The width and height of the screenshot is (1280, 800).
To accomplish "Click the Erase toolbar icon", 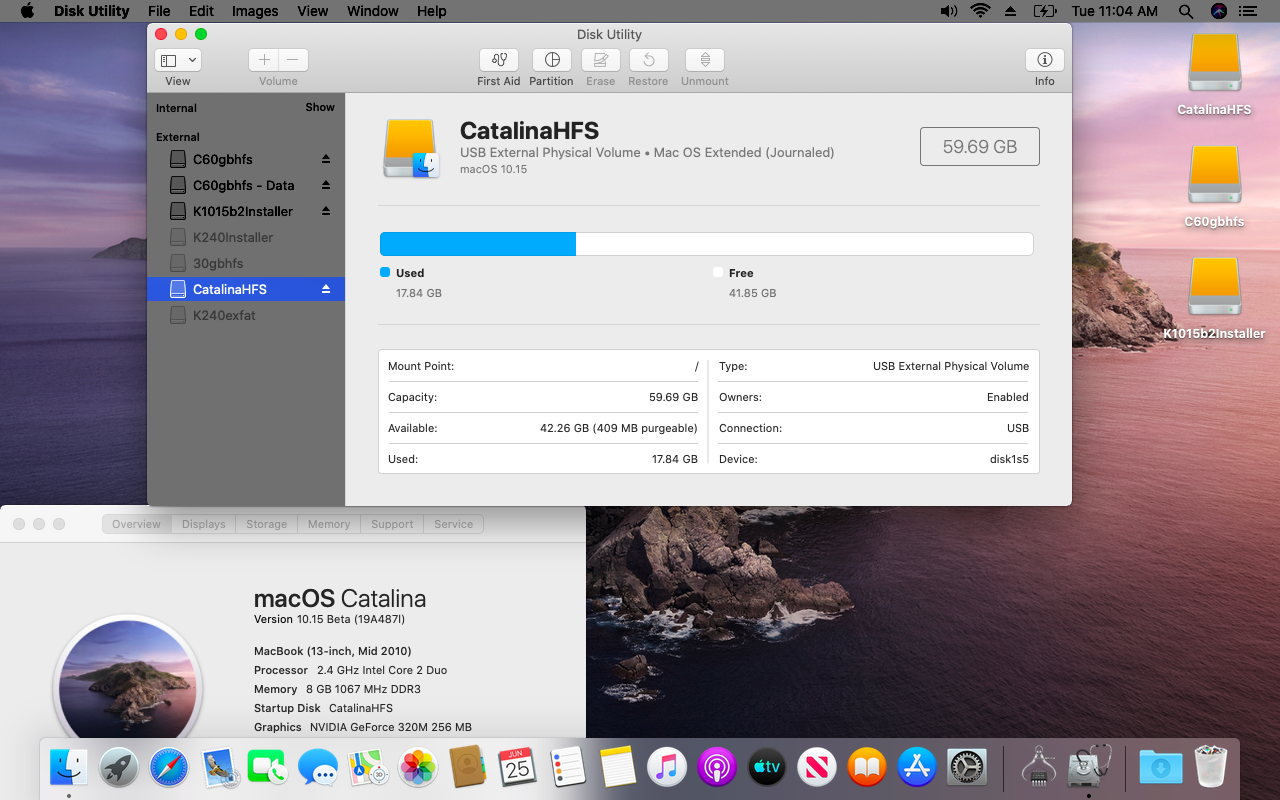I will [x=600, y=60].
